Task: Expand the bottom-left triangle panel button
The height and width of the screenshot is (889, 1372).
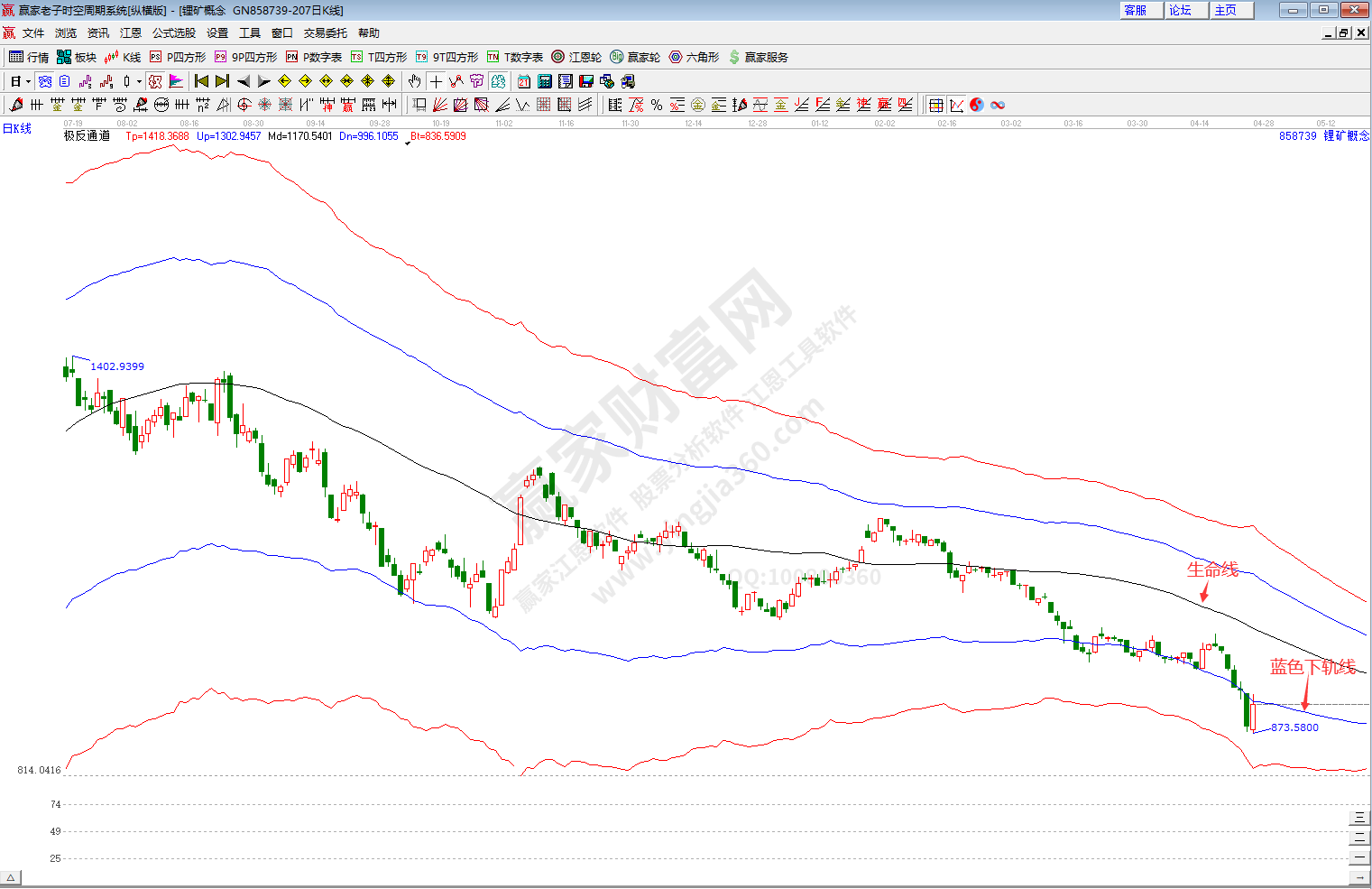Action: click(11, 877)
